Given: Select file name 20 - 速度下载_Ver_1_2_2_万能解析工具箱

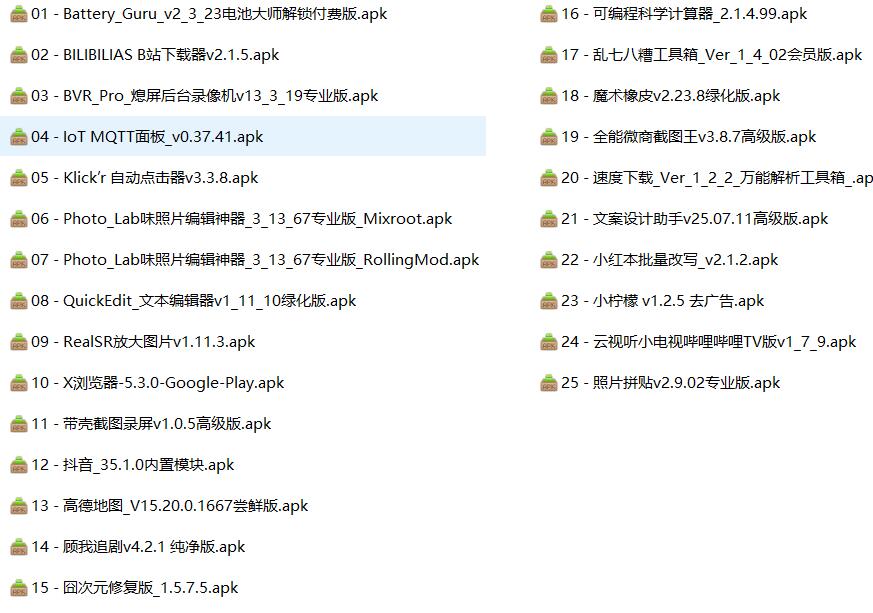Looking at the screenshot, I should (717, 178).
